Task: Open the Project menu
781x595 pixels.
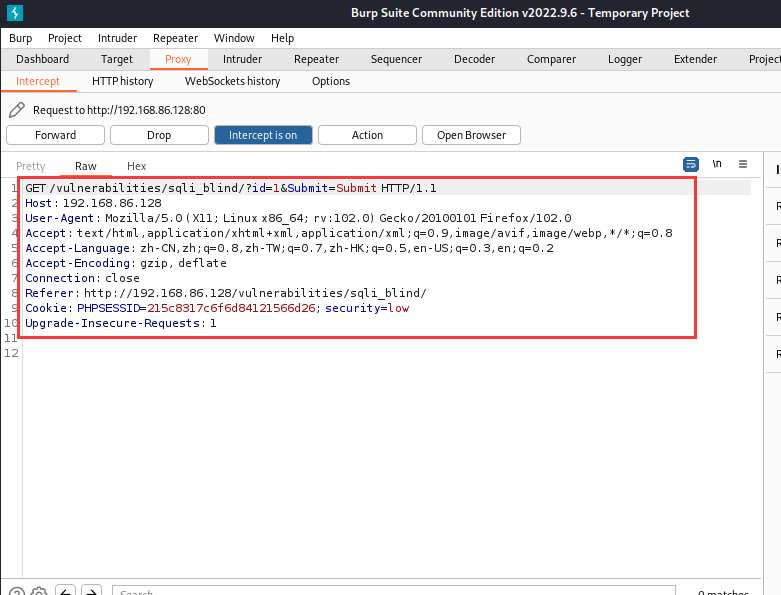Action: 65,38
